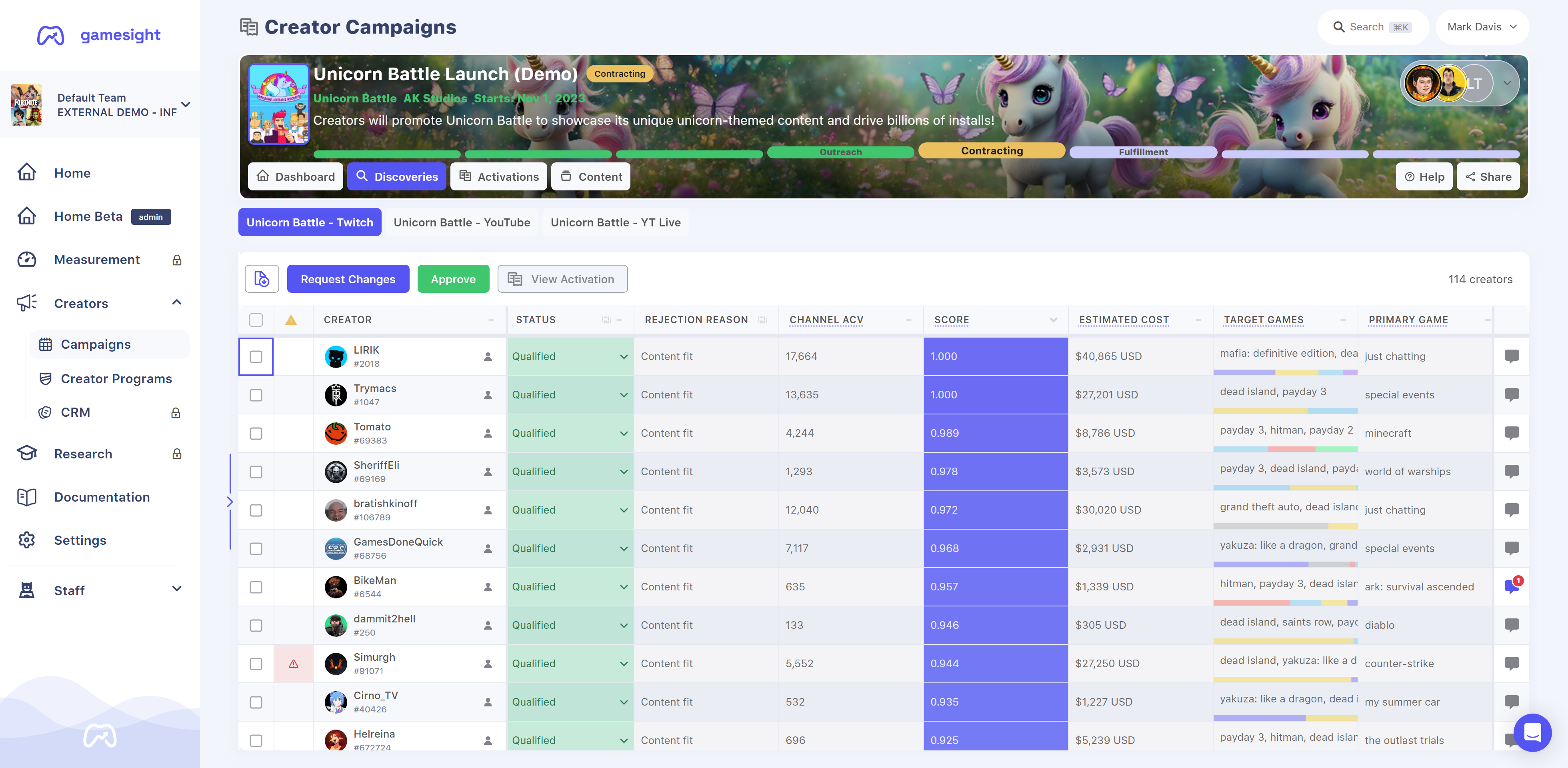Open the Score column sort dropdown

pos(1053,320)
